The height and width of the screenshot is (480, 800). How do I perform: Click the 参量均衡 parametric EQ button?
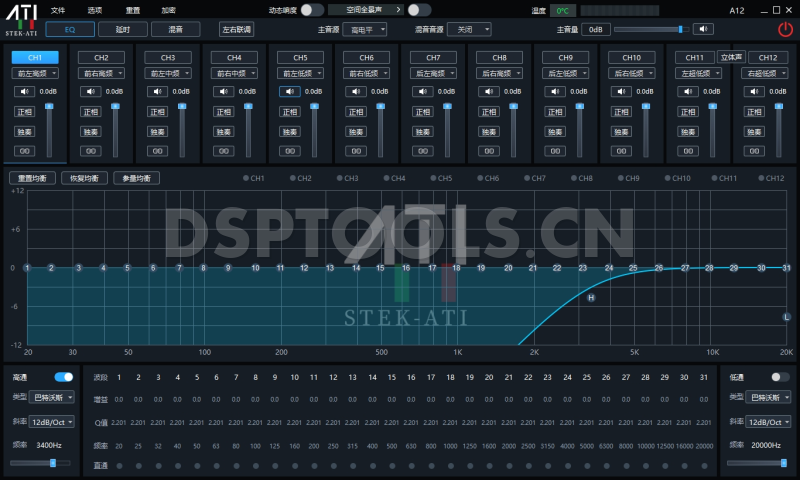(136, 178)
